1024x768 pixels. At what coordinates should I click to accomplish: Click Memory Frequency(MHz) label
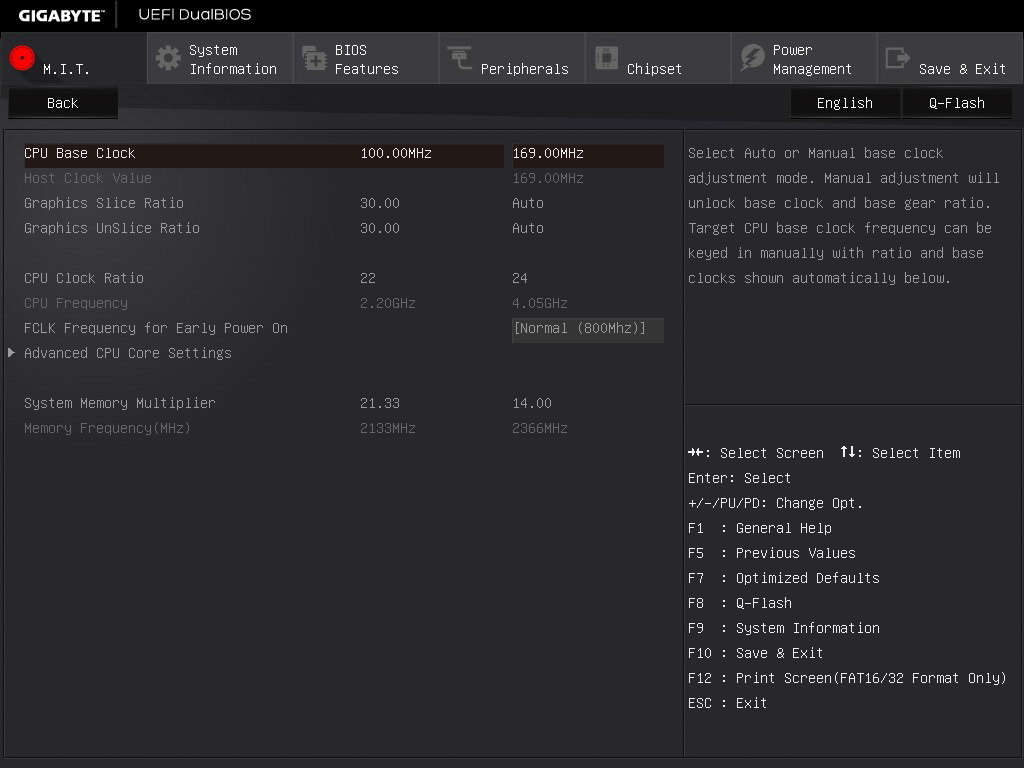tap(107, 428)
